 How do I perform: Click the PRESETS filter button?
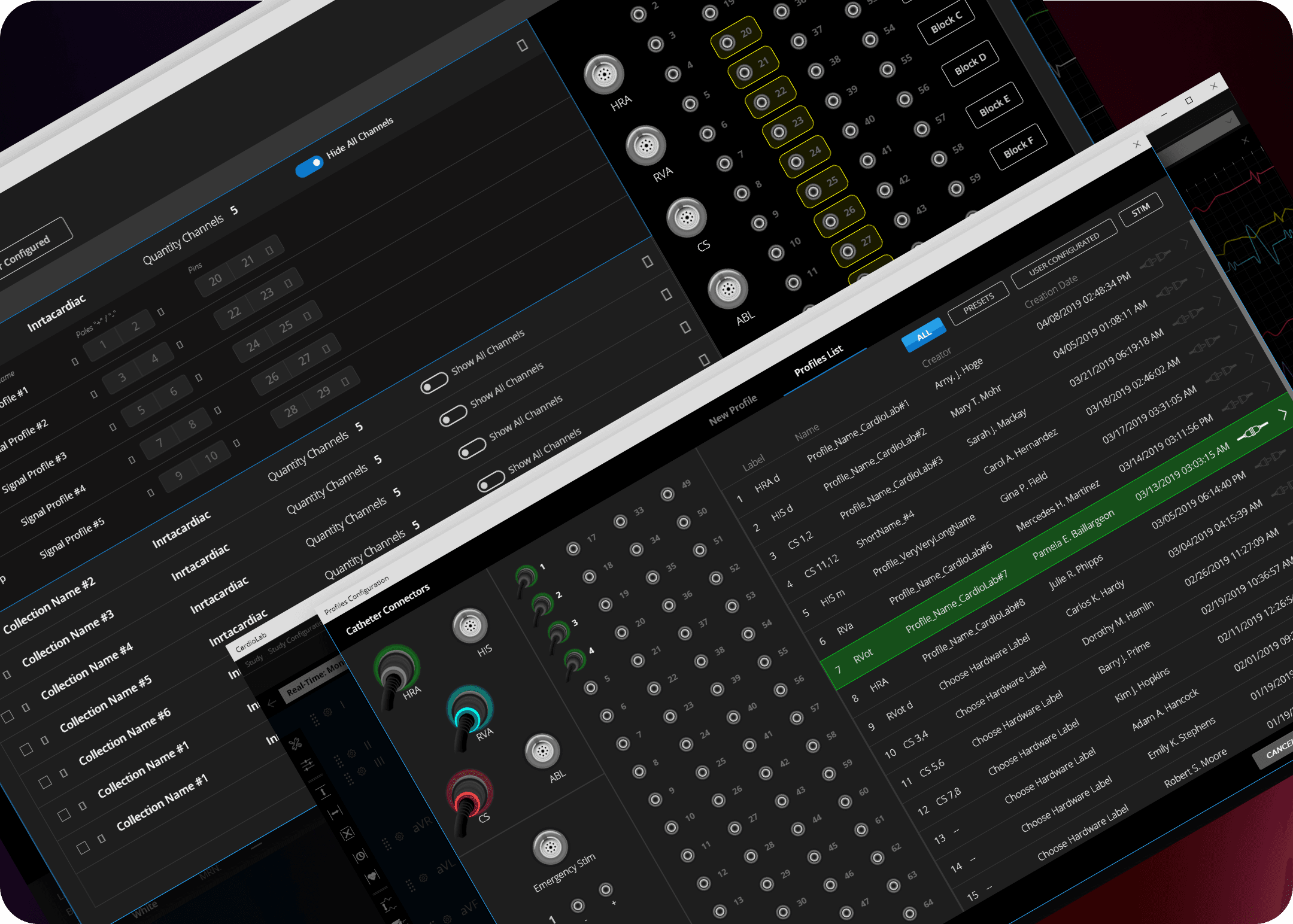(x=978, y=303)
